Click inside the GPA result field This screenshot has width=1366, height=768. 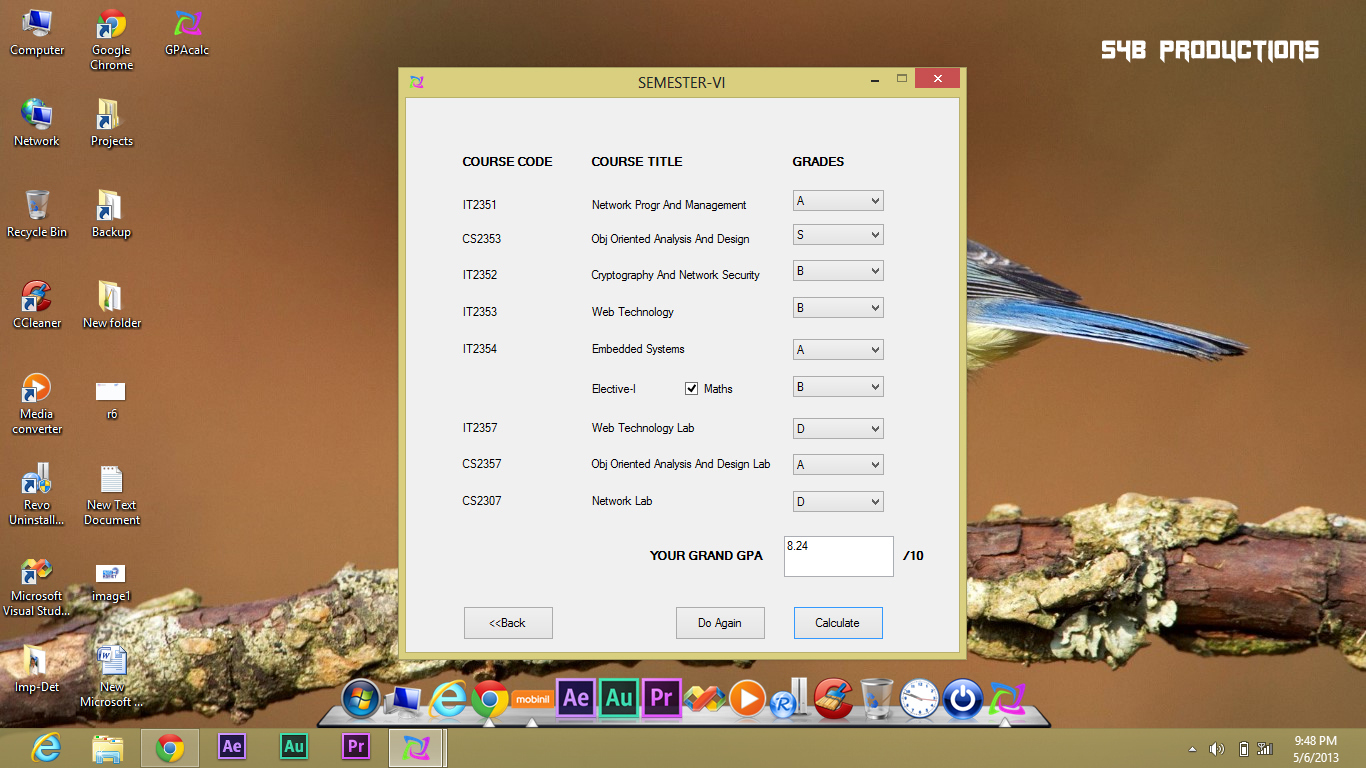point(838,556)
